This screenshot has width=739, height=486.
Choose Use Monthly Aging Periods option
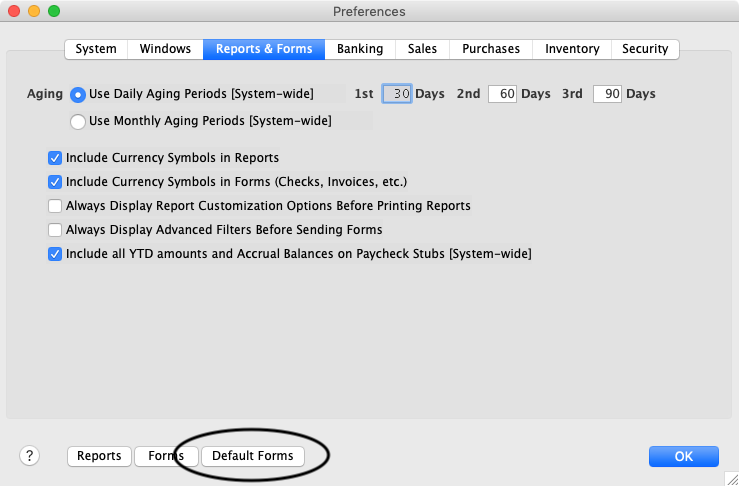[78, 122]
